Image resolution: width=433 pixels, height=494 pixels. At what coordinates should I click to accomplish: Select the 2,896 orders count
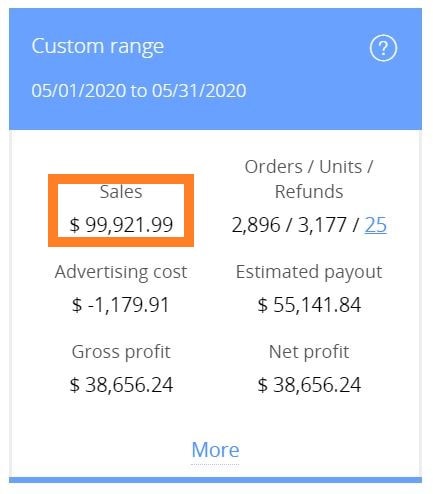[256, 224]
